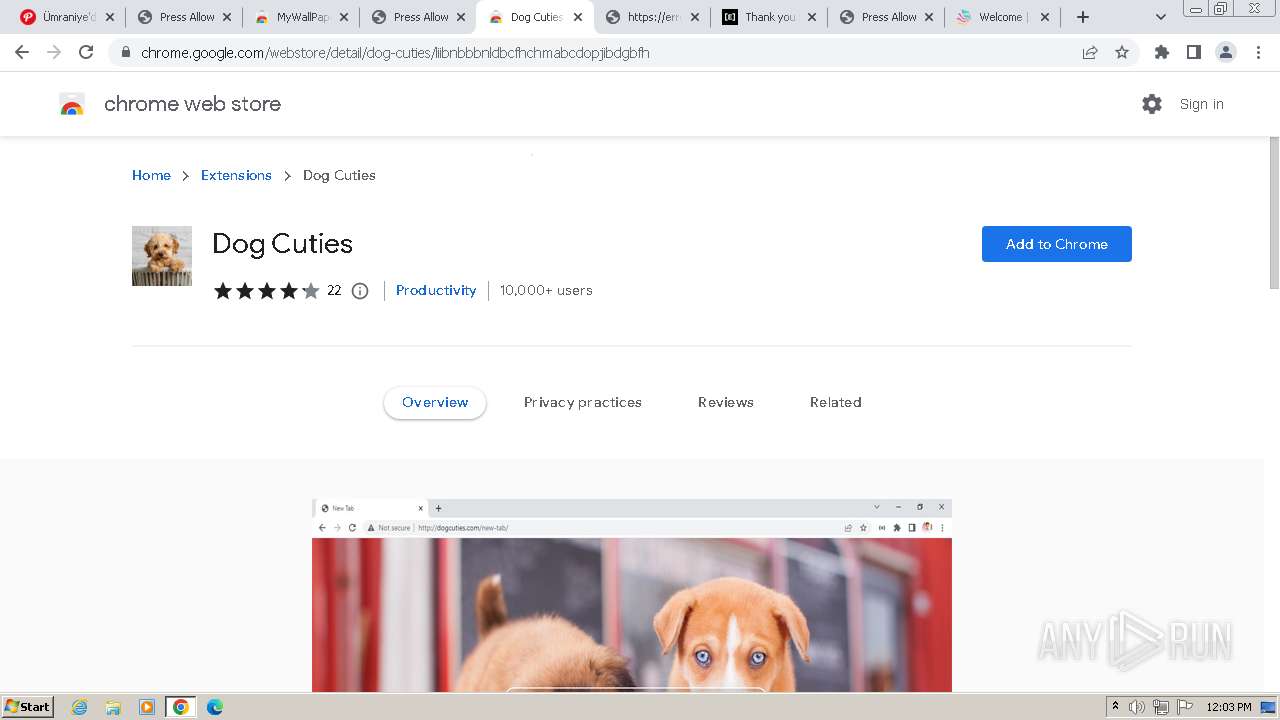This screenshot has width=1280, height=720.
Task: Open Action Center flag icon
Action: (x=1184, y=707)
